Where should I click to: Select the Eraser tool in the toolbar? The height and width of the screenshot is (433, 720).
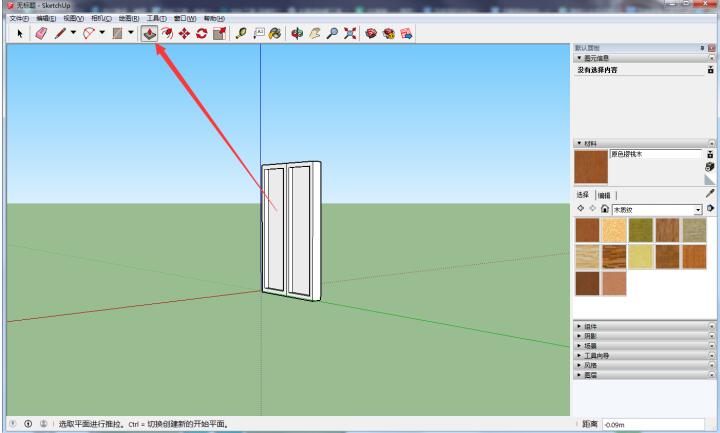pos(41,34)
